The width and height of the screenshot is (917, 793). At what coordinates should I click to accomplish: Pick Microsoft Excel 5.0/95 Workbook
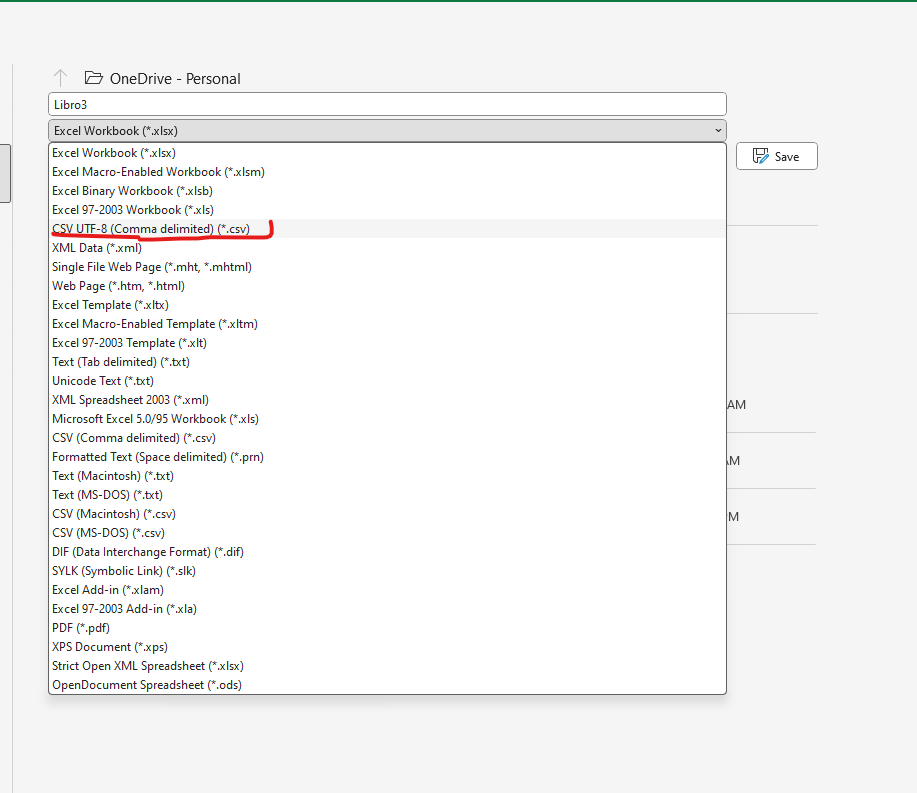point(387,419)
